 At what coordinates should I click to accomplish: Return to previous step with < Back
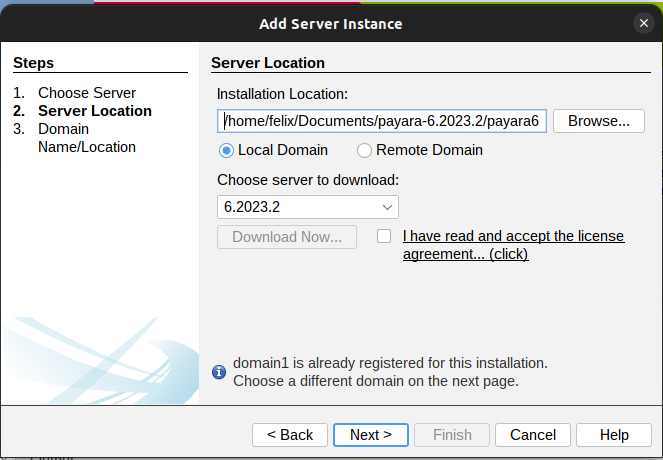click(290, 435)
